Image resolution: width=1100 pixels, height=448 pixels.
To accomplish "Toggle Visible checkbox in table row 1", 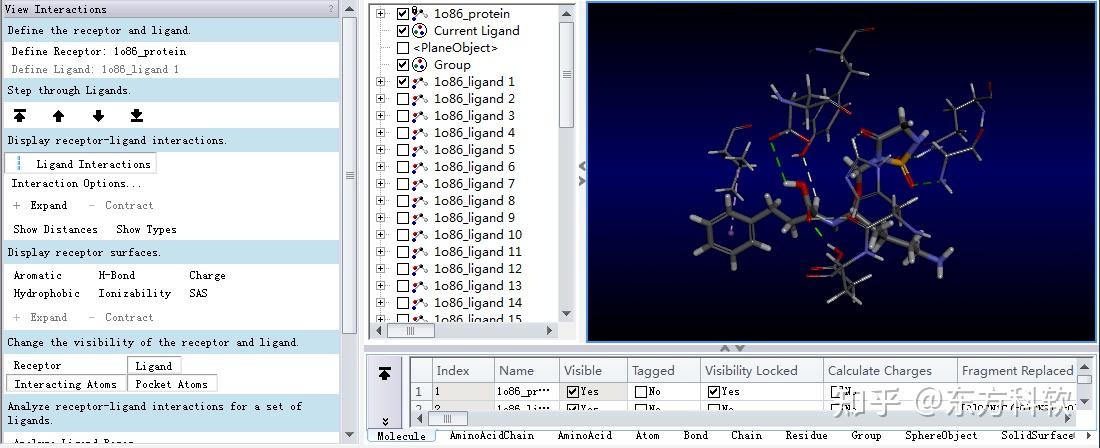I will point(573,392).
